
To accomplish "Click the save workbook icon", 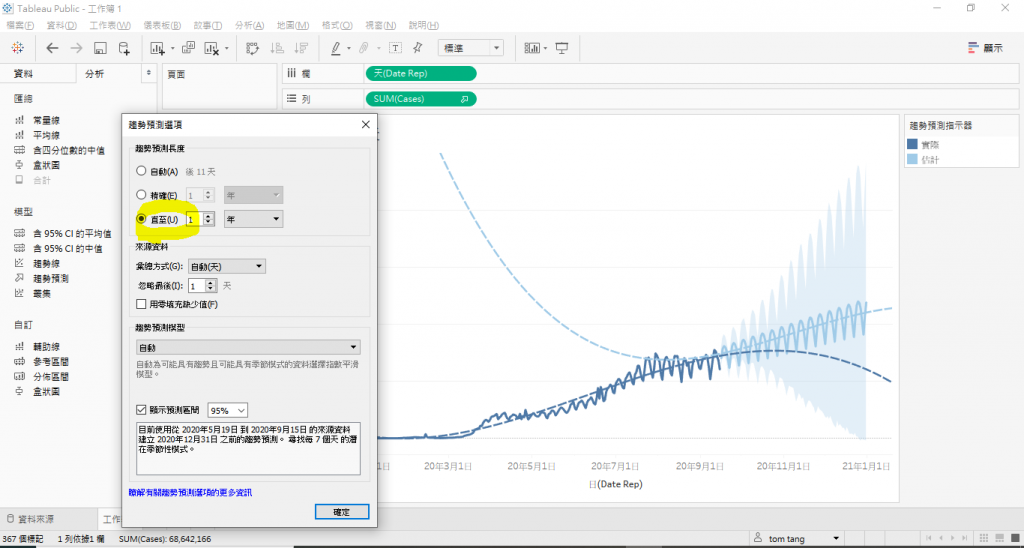I will click(100, 48).
